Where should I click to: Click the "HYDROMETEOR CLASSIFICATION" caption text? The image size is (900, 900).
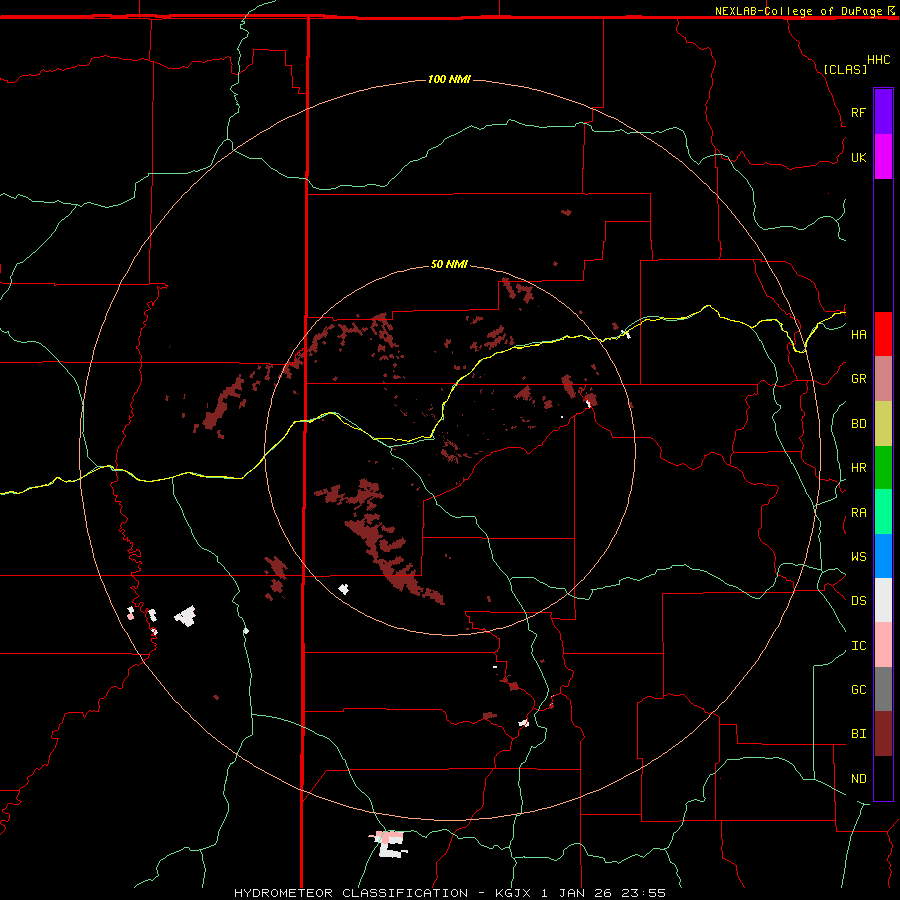351,893
